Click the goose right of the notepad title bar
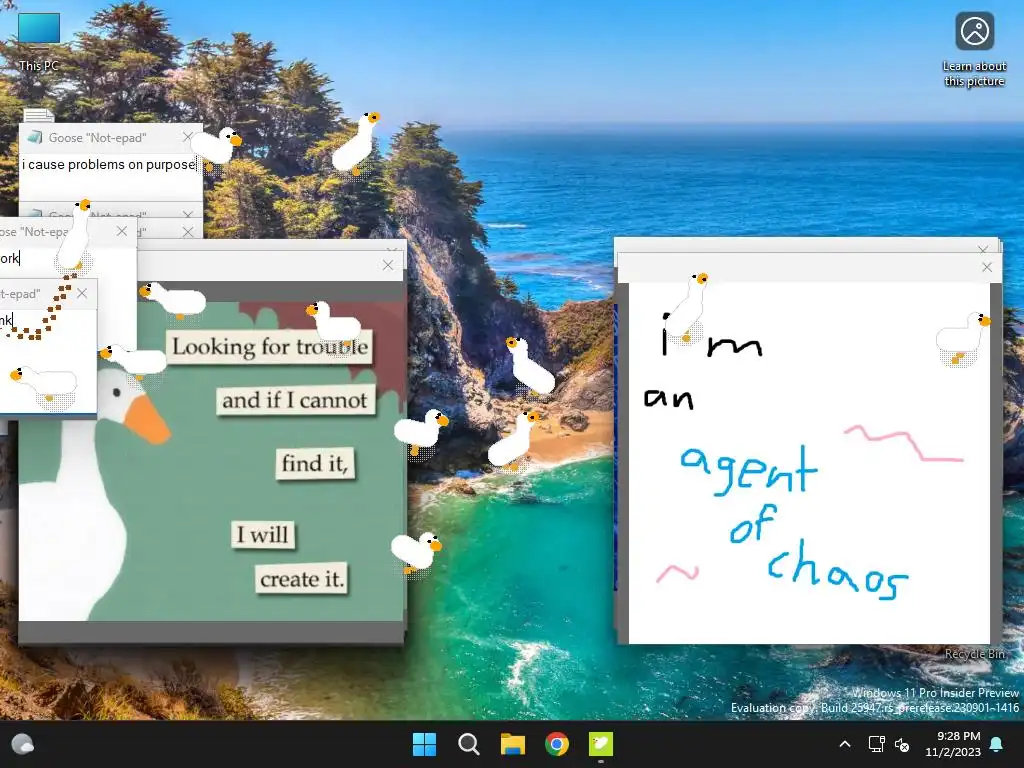Image resolution: width=1024 pixels, height=768 pixels. tap(219, 146)
